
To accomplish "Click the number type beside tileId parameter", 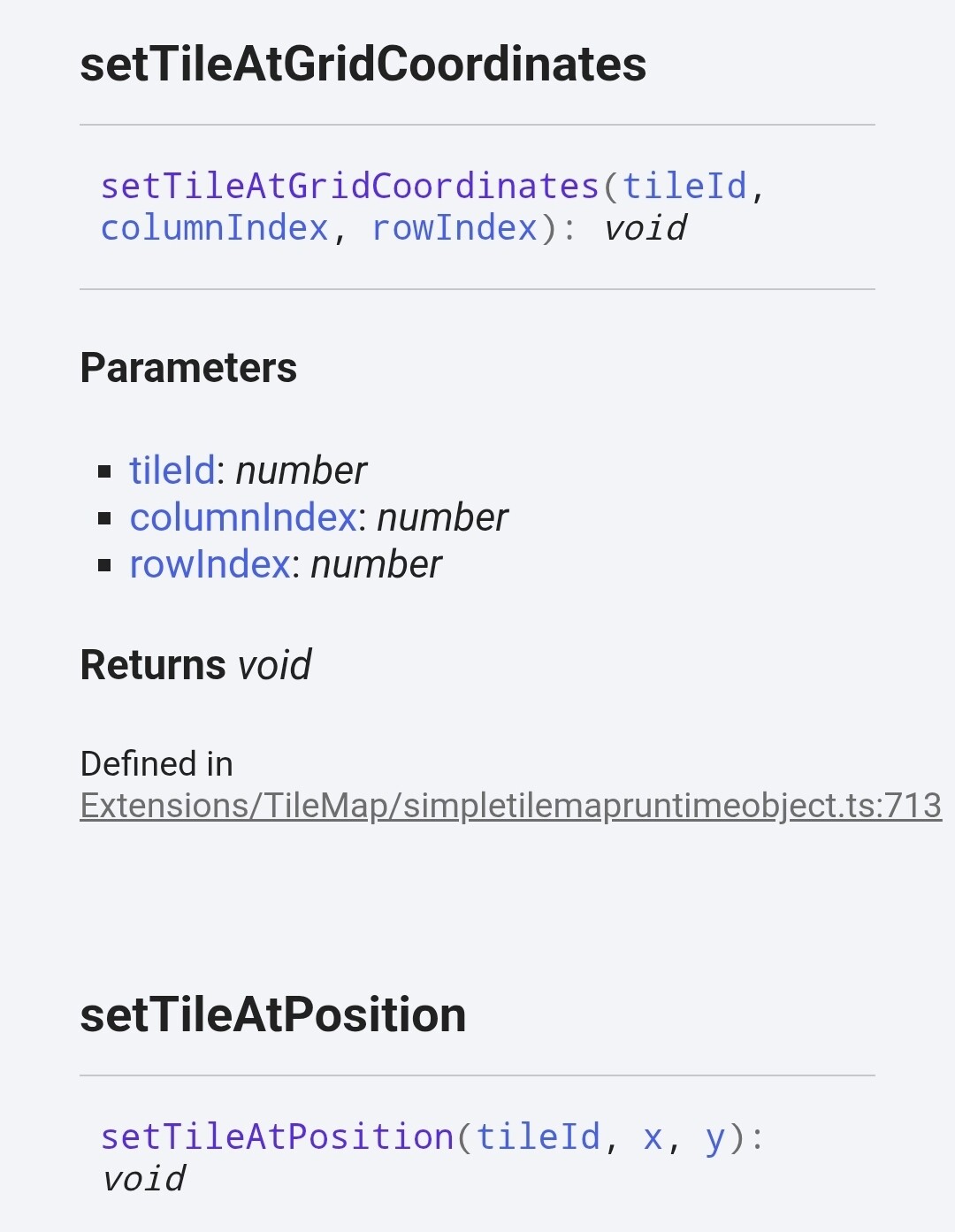I will (x=302, y=471).
